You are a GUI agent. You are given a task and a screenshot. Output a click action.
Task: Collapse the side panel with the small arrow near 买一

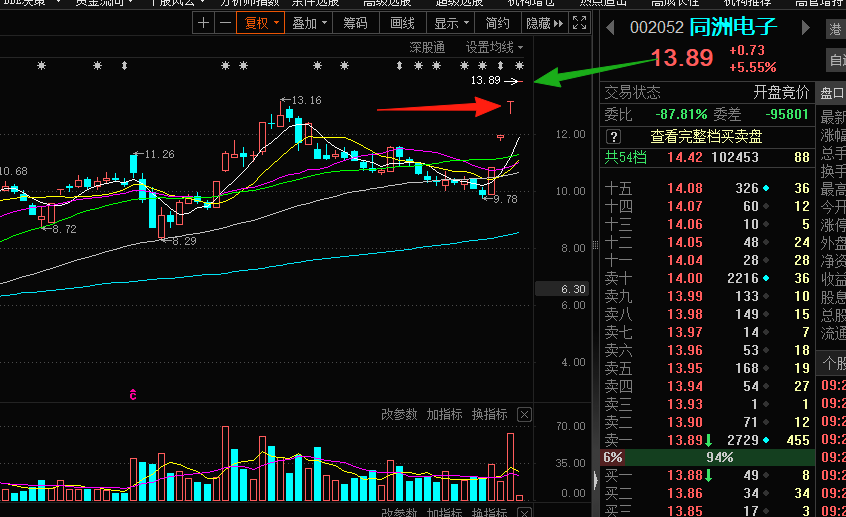point(595,480)
